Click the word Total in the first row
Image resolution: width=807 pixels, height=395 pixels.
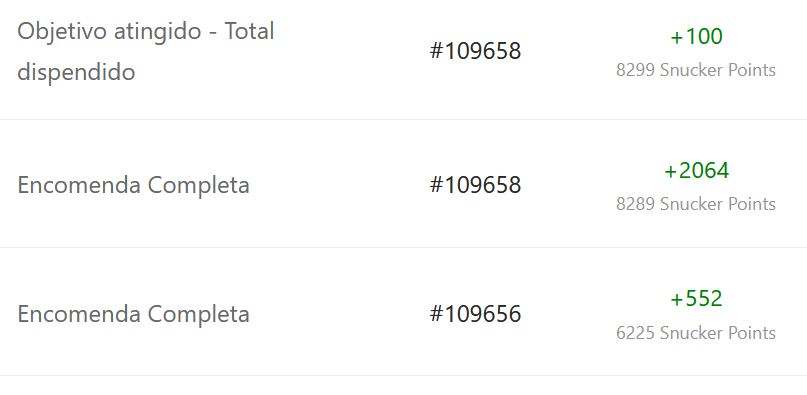[249, 31]
